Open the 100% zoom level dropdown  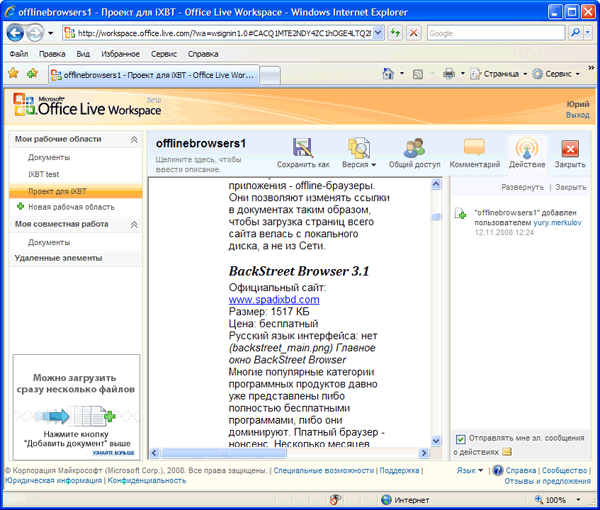578,500
